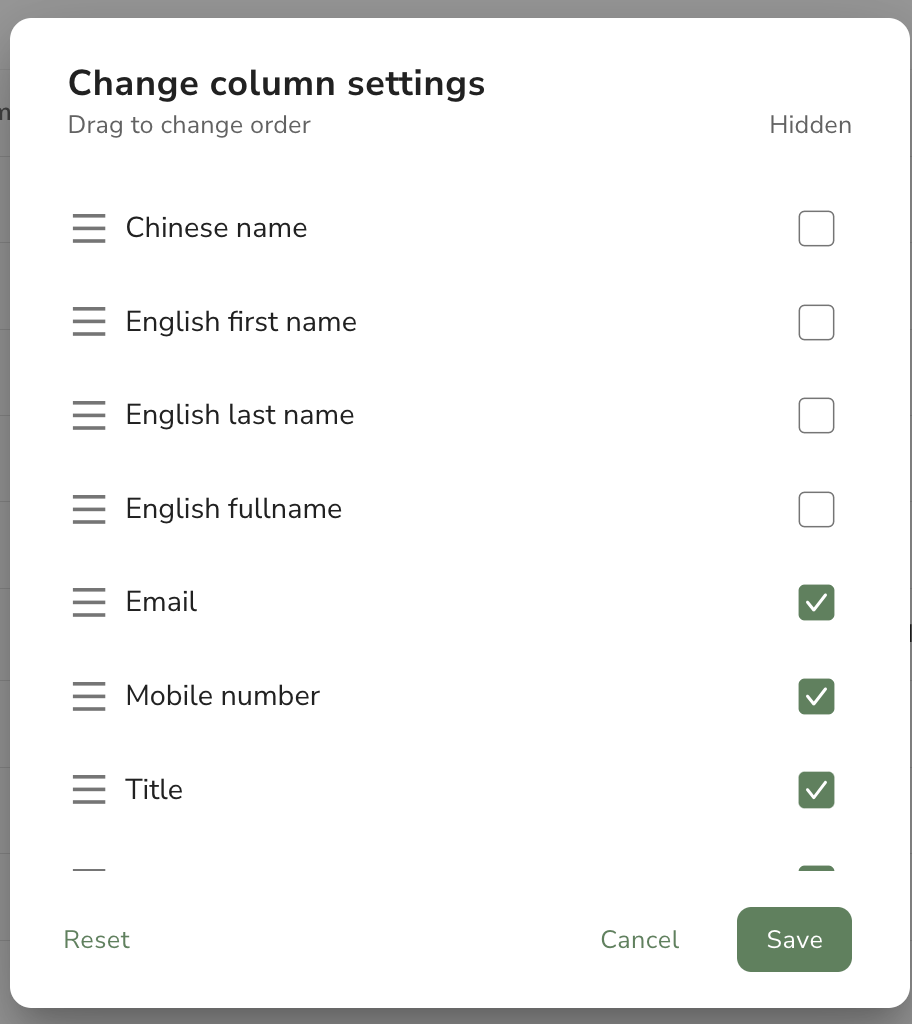Click the English first name drag handle
Image resolution: width=912 pixels, height=1024 pixels.
click(89, 322)
